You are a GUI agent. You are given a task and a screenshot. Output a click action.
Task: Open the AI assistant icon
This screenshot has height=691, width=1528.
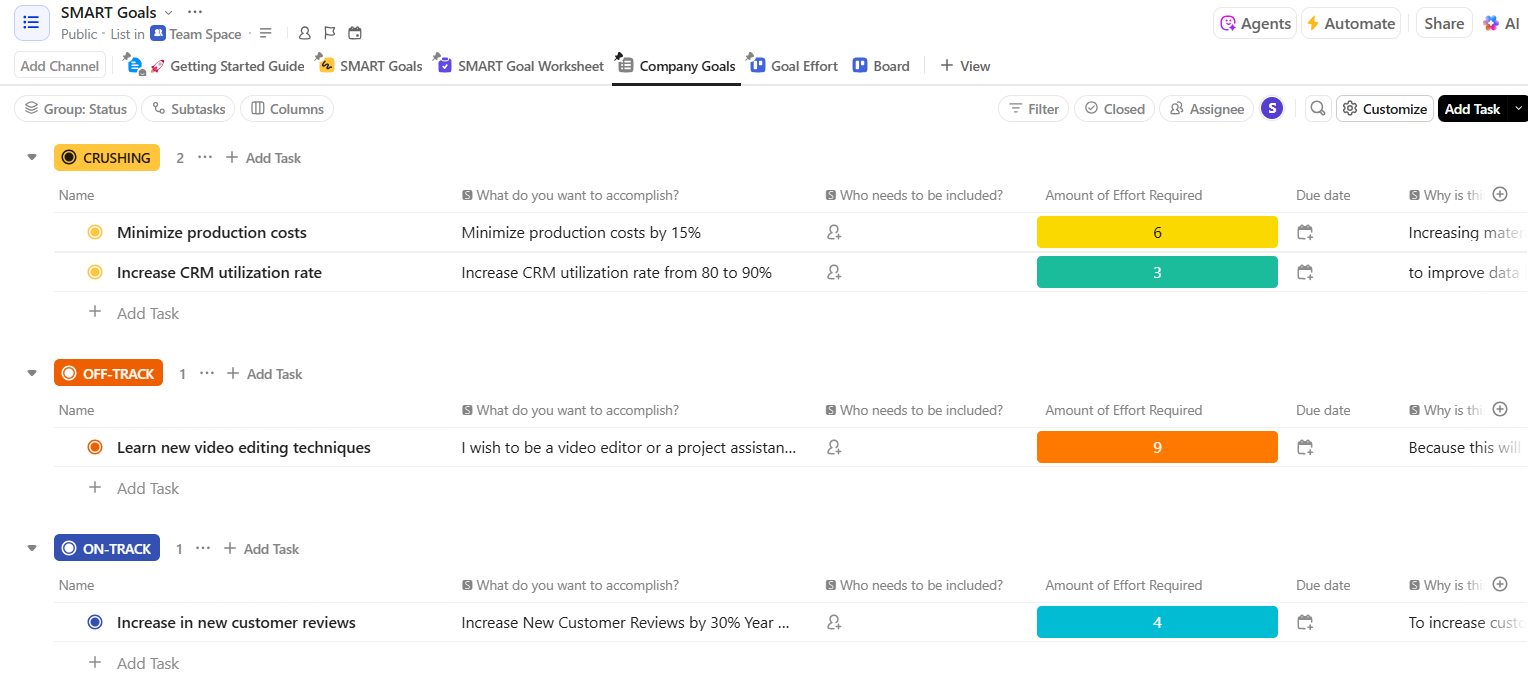tap(1501, 23)
